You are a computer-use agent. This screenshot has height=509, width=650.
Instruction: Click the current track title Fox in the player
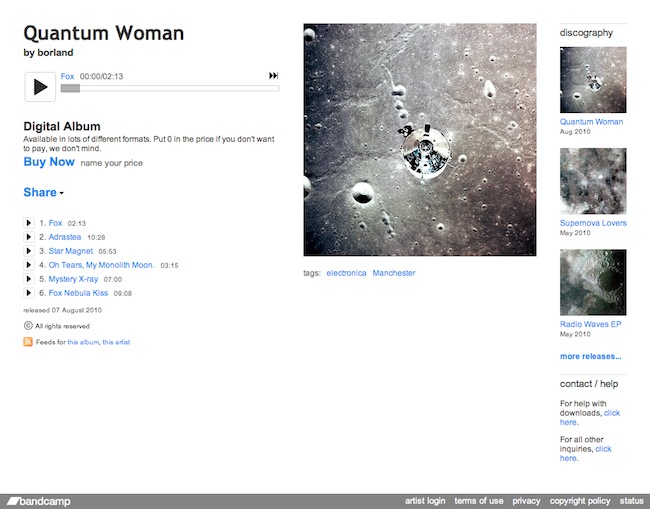click(x=67, y=76)
